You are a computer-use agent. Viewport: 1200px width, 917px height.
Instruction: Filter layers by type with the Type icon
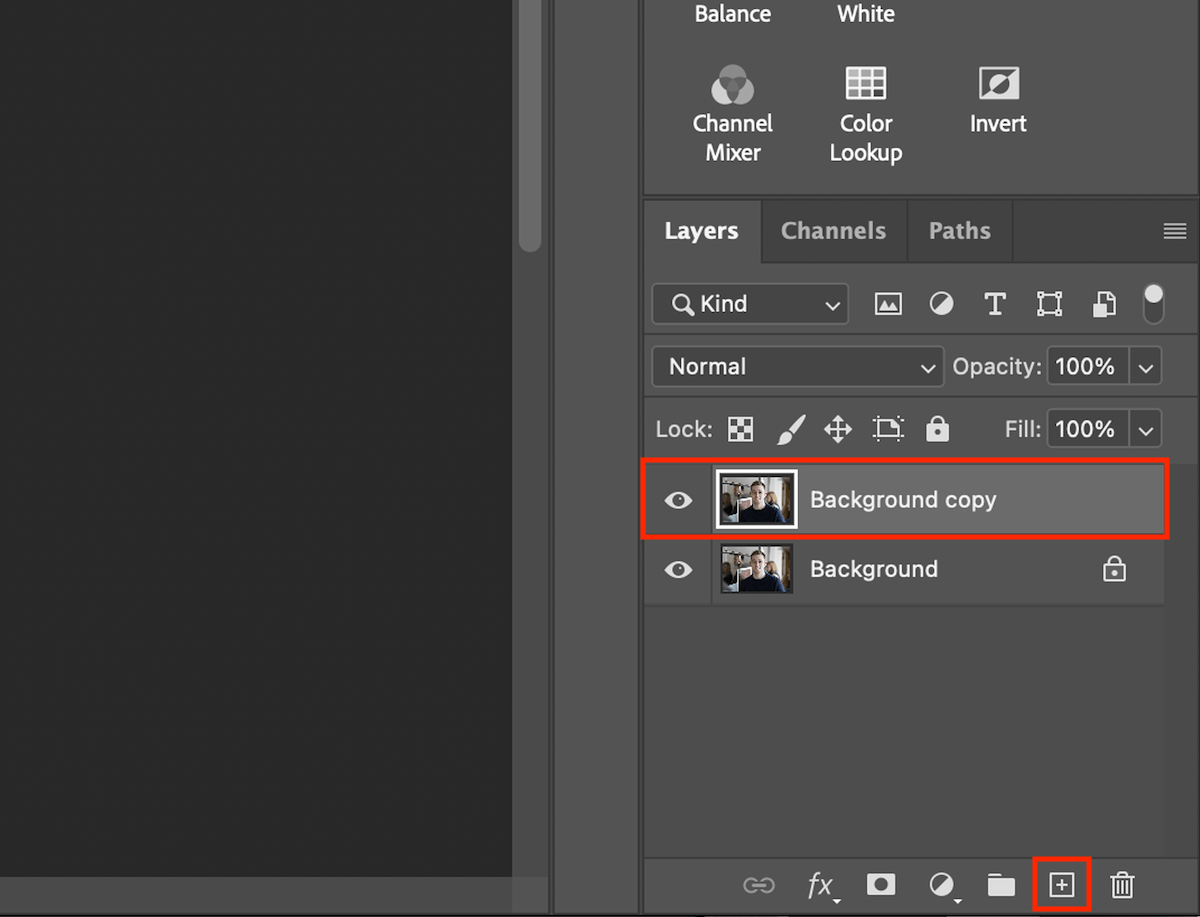(995, 303)
